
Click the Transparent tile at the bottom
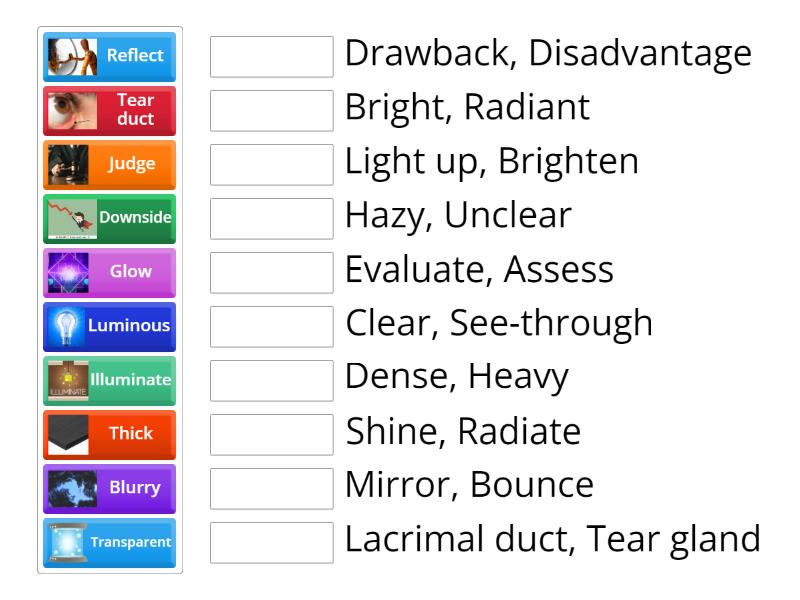109,543
